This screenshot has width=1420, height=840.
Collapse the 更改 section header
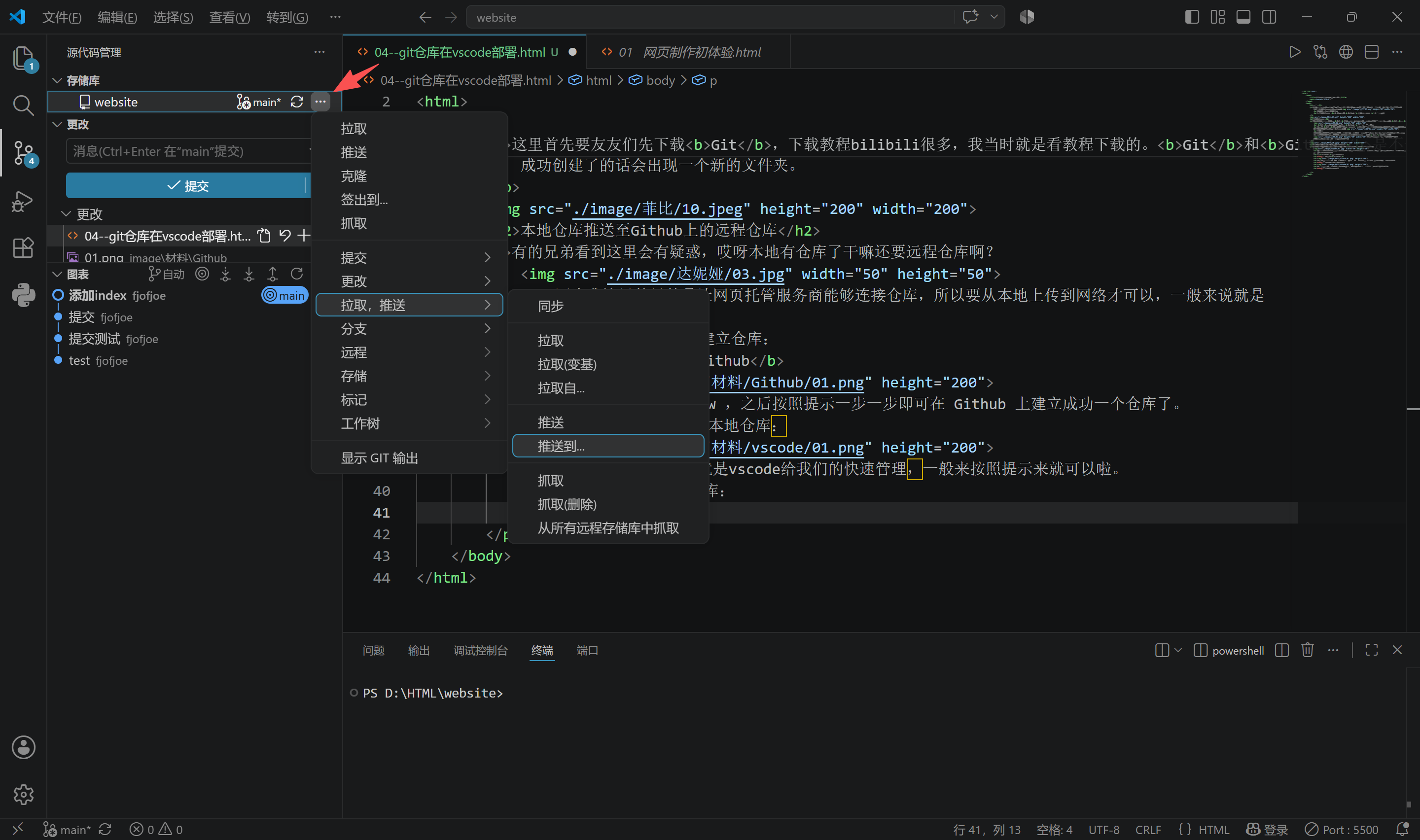tap(57, 124)
